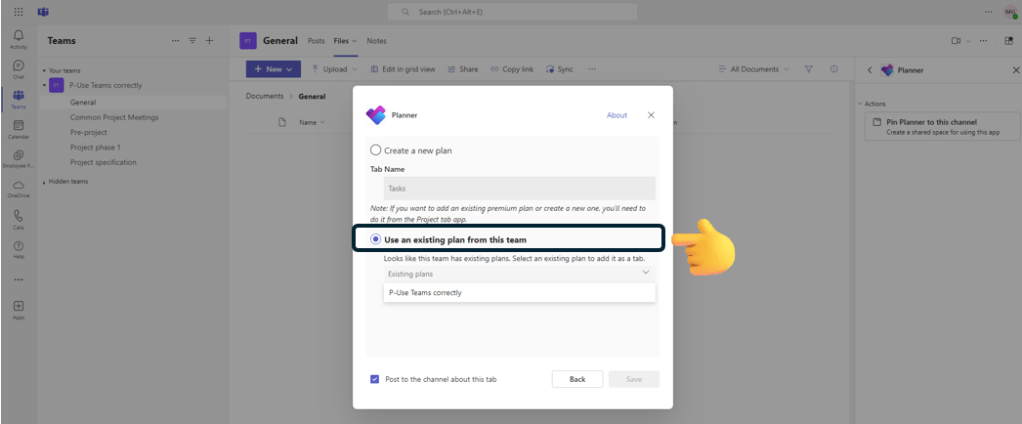This screenshot has height=424, width=1022.
Task: Open Chat in the left rail
Action: click(18, 69)
